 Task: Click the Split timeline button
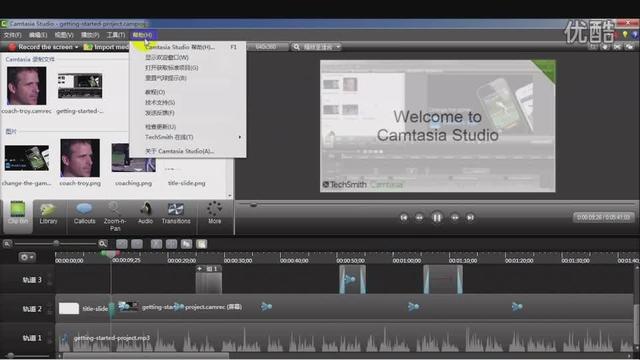pos(171,244)
